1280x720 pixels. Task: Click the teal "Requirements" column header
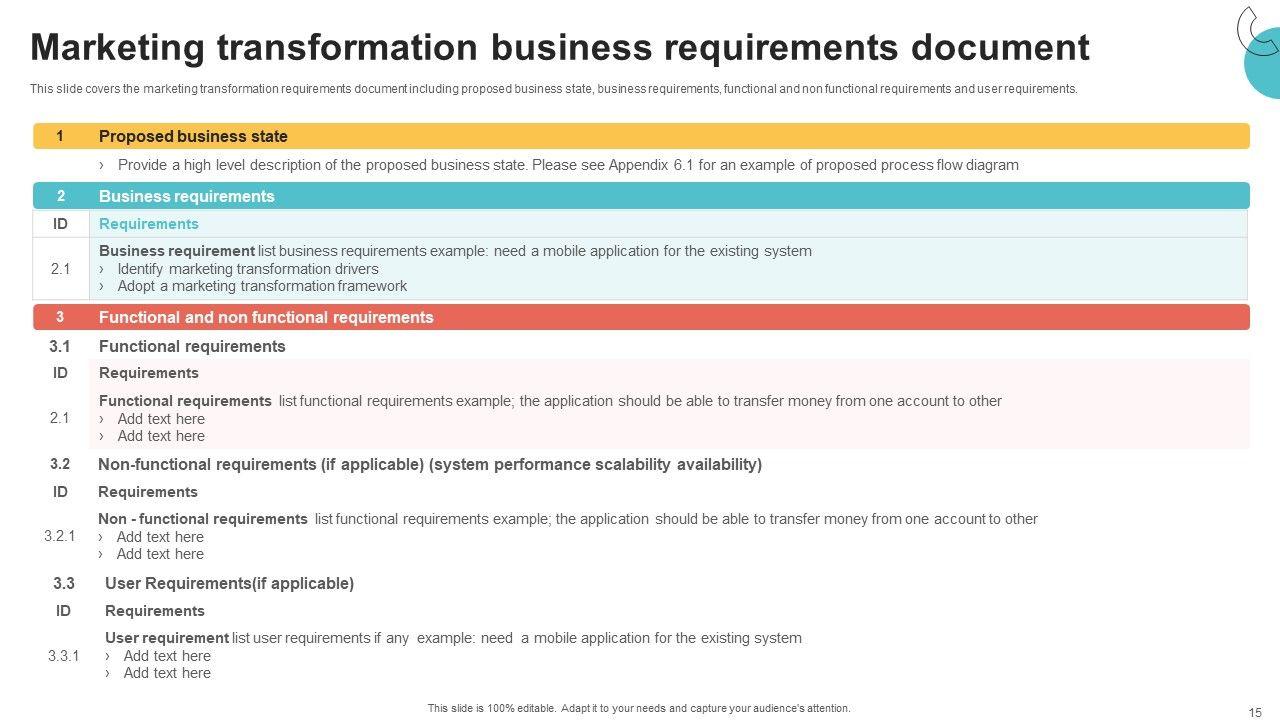point(149,224)
